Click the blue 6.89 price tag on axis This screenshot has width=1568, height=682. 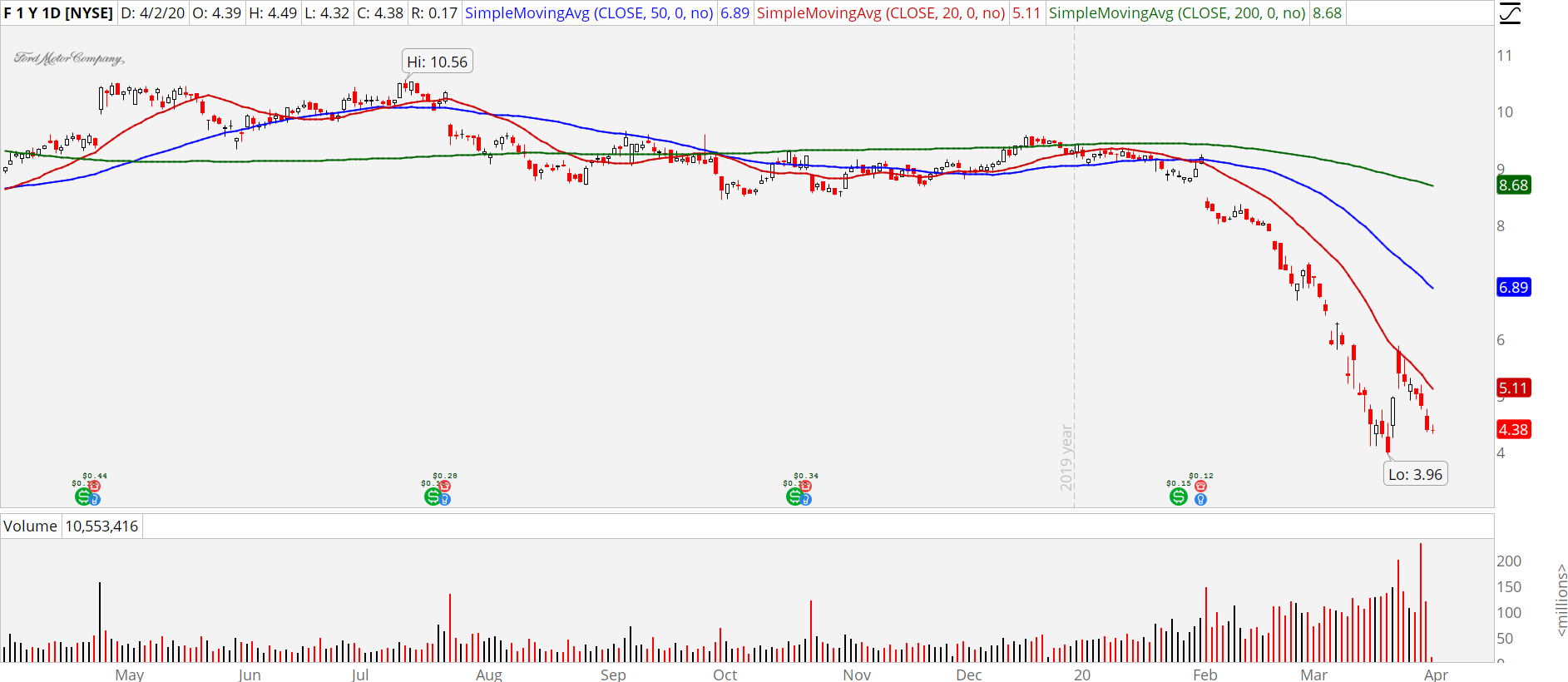coord(1513,287)
